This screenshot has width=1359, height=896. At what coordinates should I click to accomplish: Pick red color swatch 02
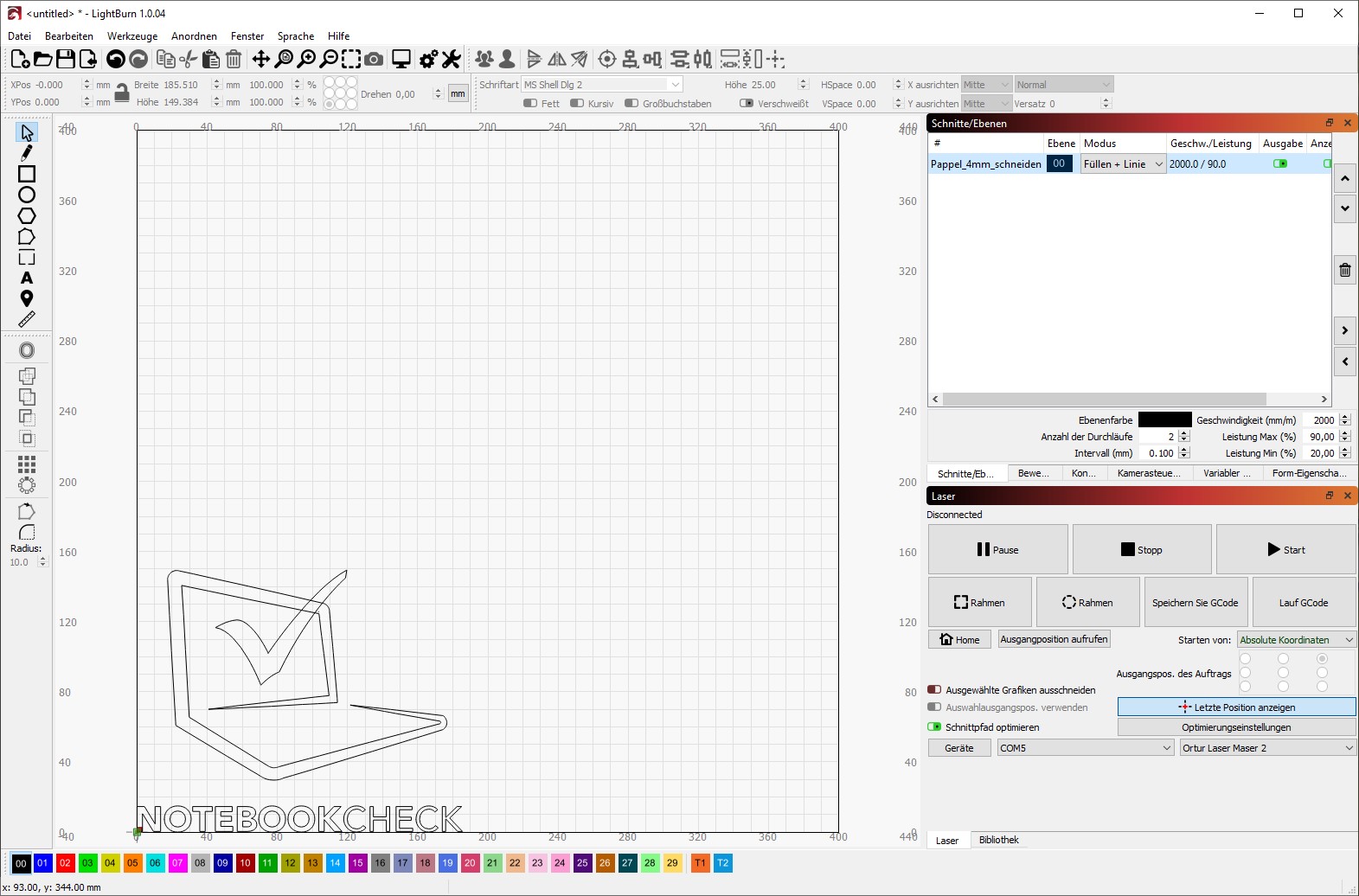click(x=65, y=863)
